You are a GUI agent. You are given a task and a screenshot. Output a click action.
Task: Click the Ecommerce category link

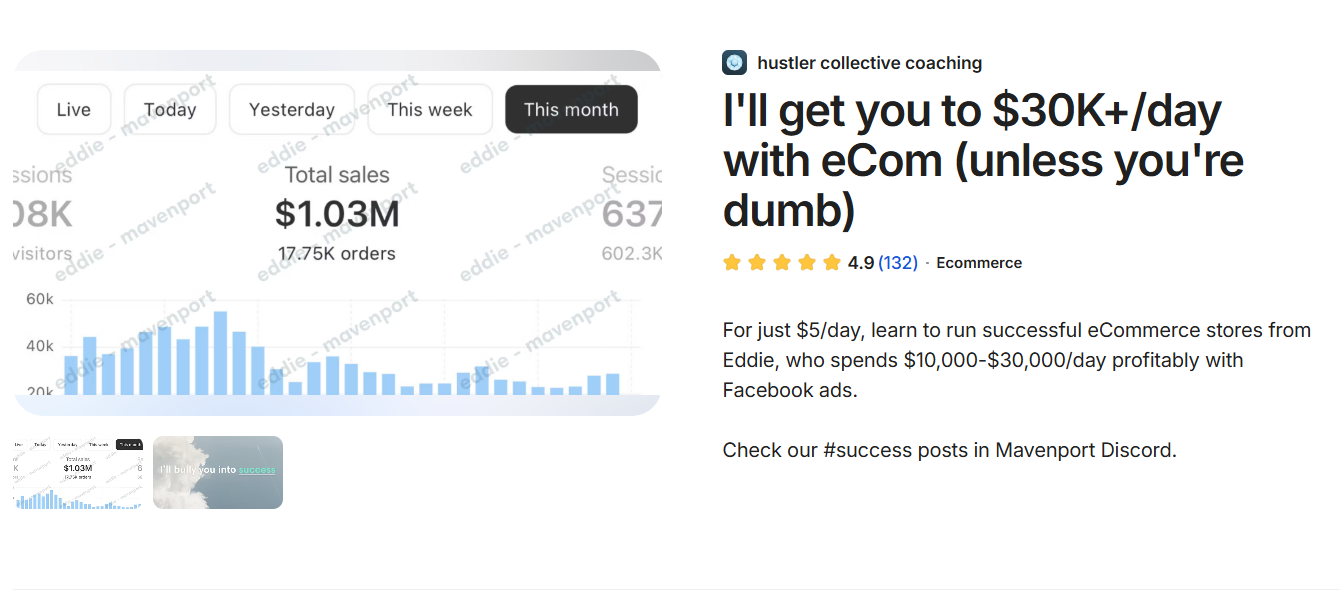(979, 263)
